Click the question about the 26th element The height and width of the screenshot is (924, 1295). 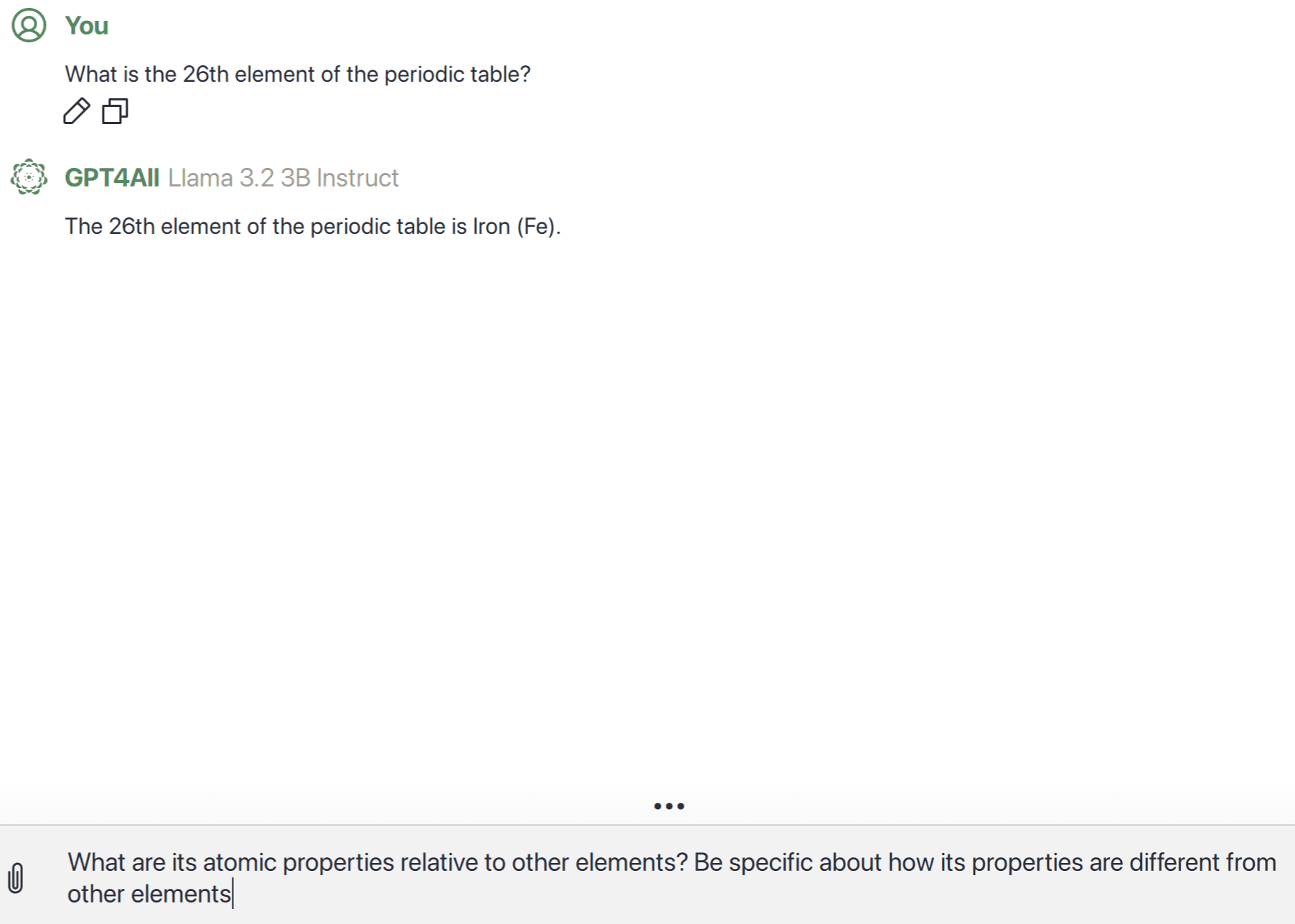pos(297,74)
